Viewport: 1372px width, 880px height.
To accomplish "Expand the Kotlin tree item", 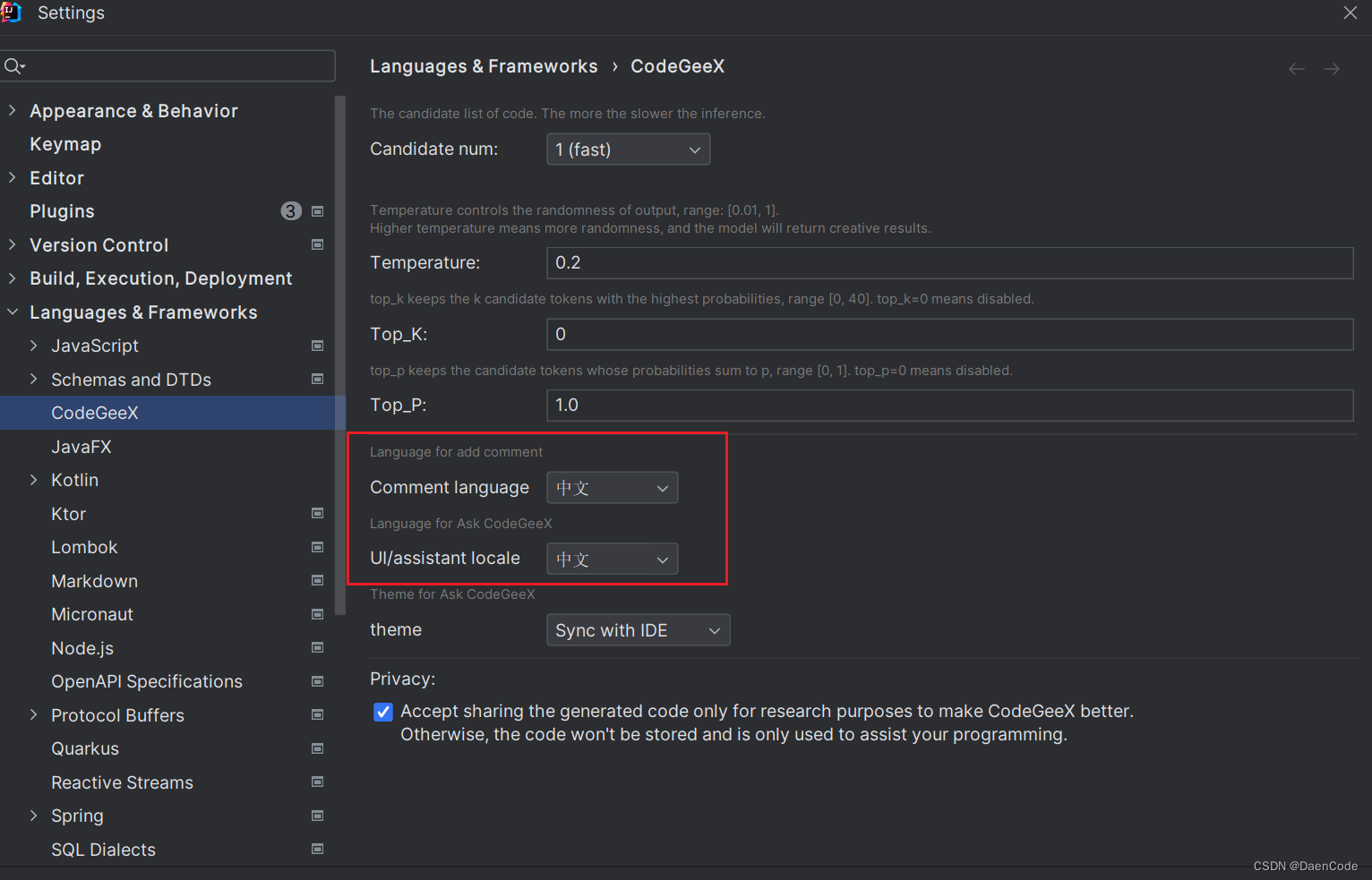I will [x=33, y=480].
